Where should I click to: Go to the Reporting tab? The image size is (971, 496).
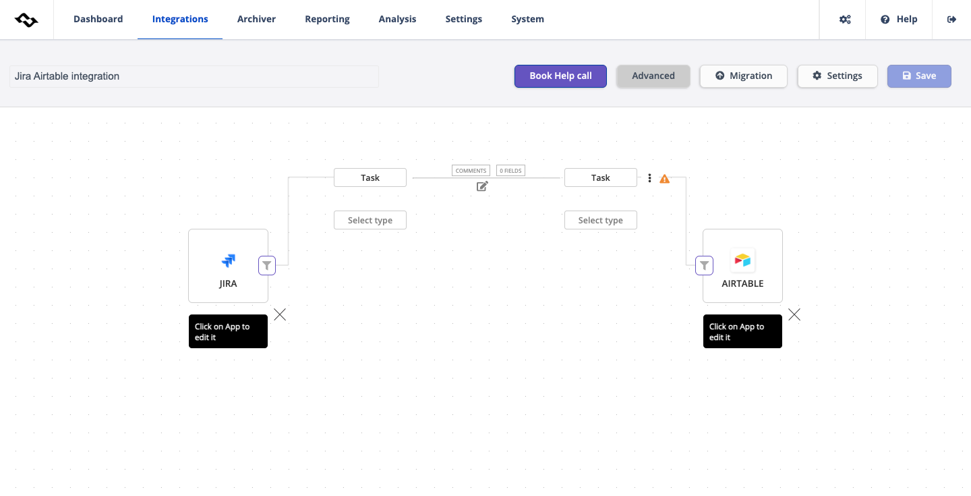click(x=327, y=19)
